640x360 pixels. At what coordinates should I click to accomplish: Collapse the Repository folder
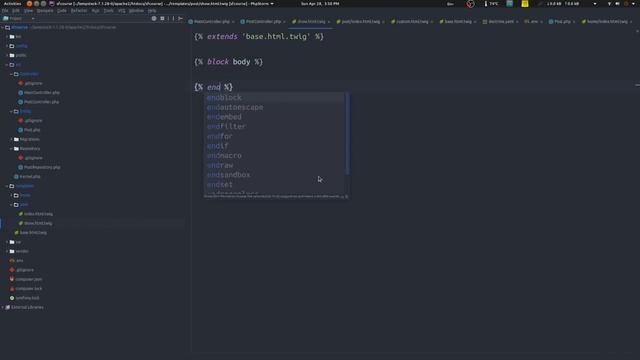tap(11, 149)
